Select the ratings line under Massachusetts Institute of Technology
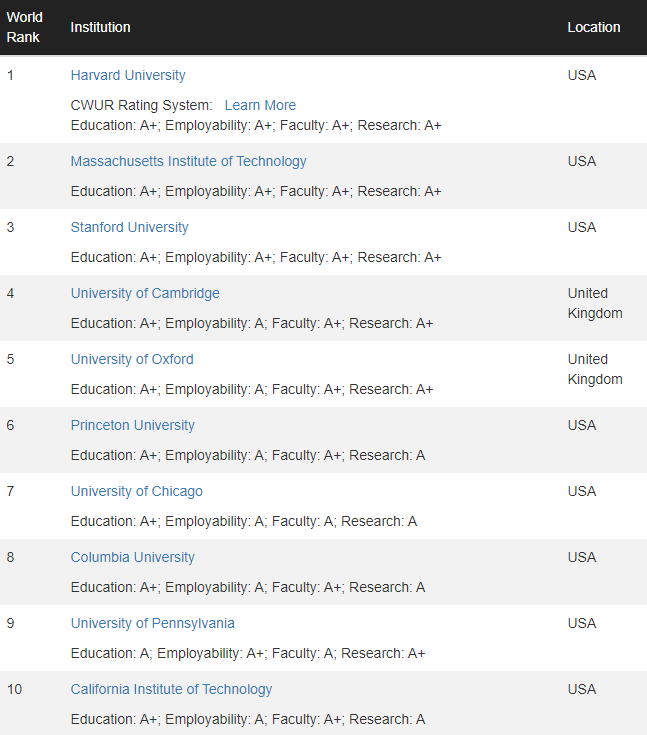The image size is (647, 735). tap(256, 191)
